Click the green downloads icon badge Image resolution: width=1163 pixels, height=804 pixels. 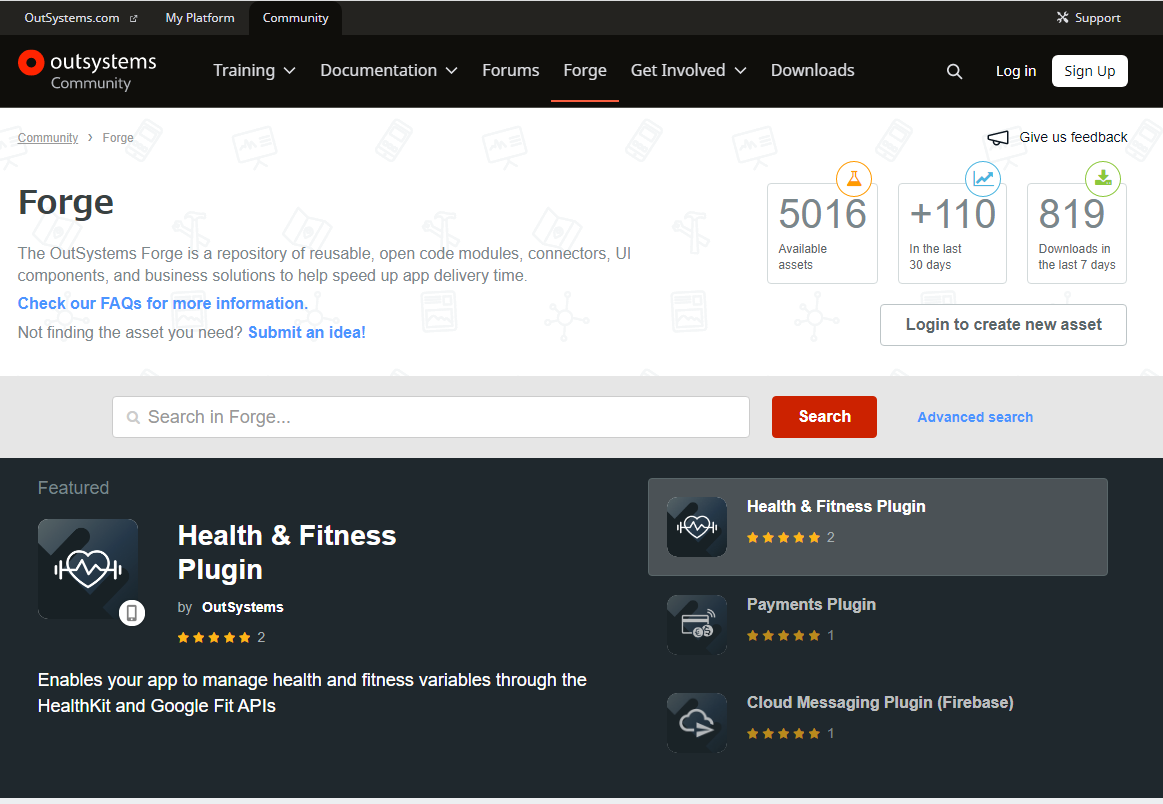pos(1103,178)
